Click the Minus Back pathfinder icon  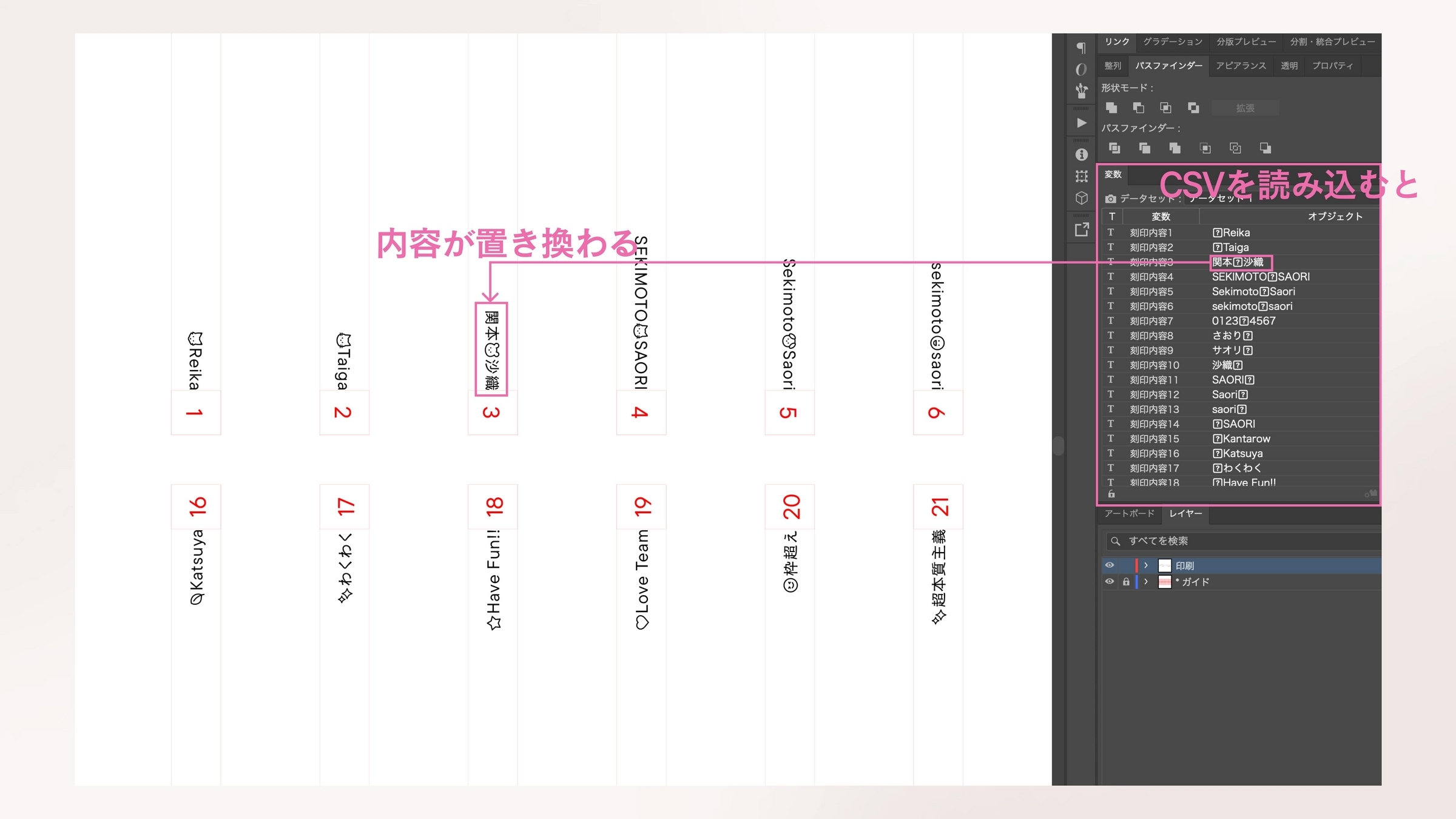click(x=1265, y=148)
